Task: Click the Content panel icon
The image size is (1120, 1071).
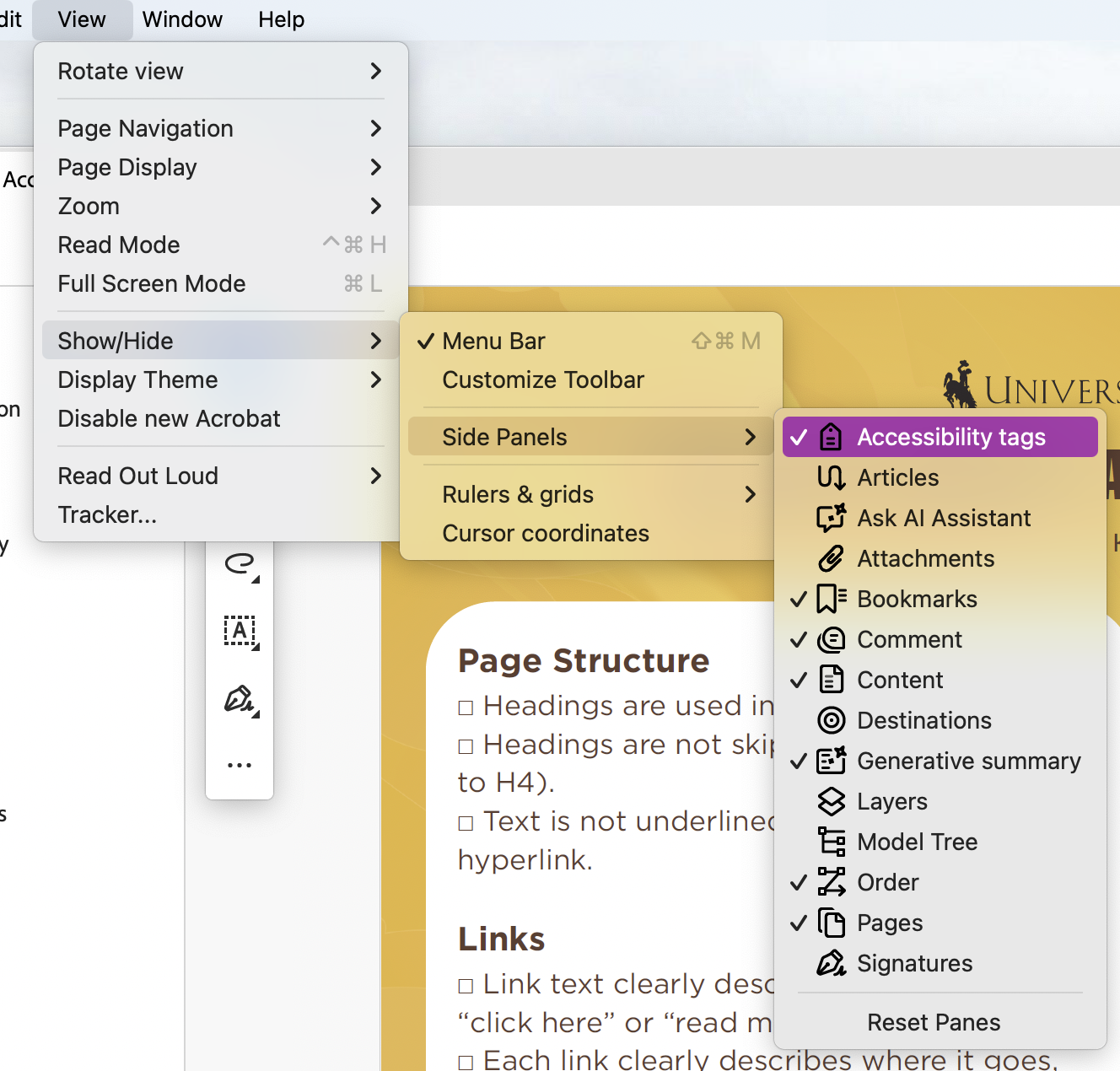Action: click(x=831, y=680)
